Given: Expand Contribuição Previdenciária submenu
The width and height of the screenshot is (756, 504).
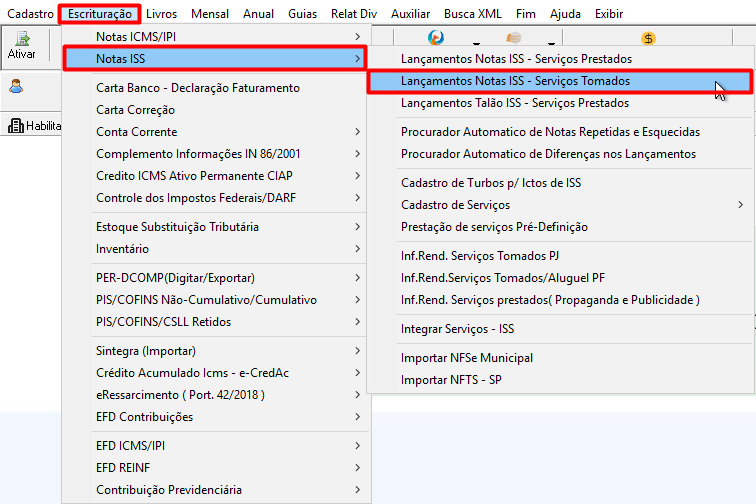Looking at the screenshot, I should click(216, 490).
